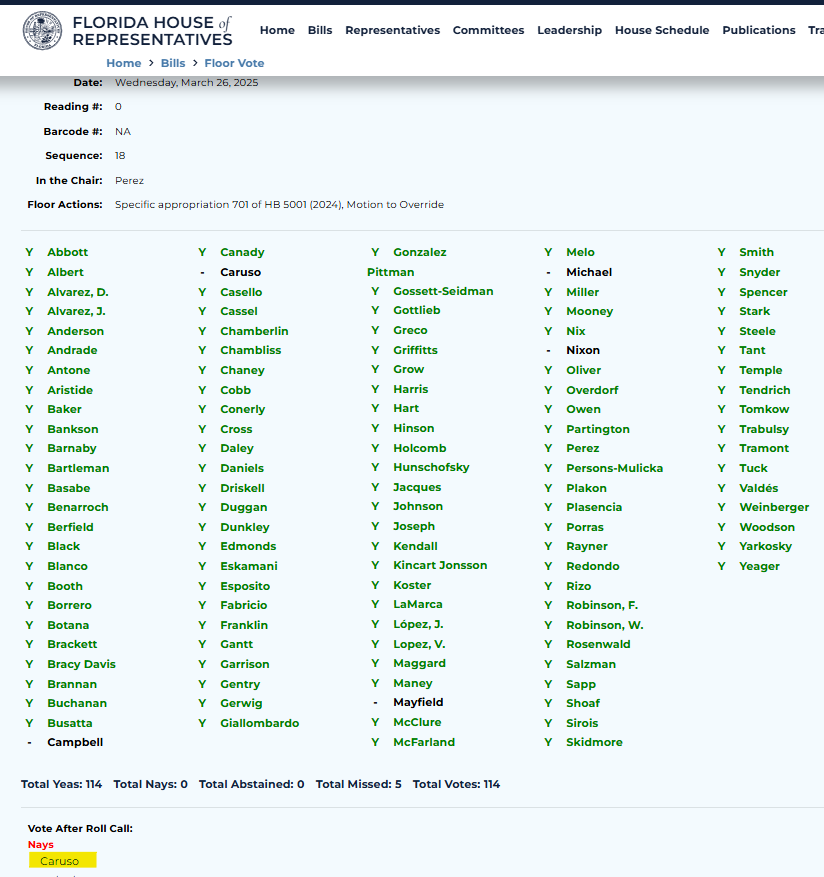Open Representative Albert's link
Image resolution: width=824 pixels, height=877 pixels.
click(x=65, y=272)
